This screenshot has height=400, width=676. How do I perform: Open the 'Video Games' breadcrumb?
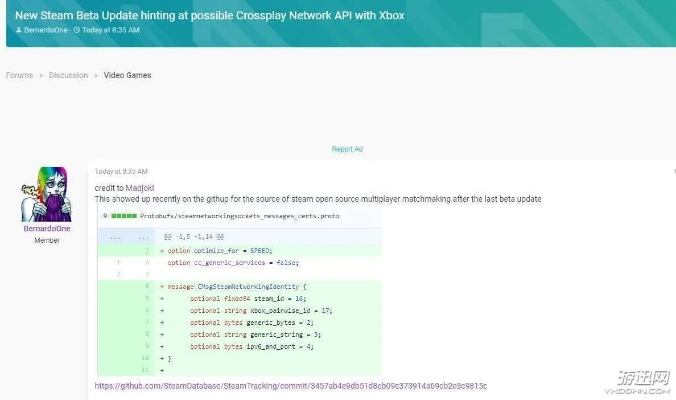pyautogui.click(x=127, y=75)
